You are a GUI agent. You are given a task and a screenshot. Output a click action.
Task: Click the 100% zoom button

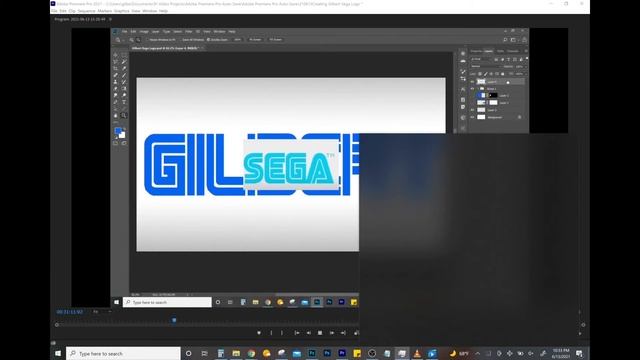(237, 40)
